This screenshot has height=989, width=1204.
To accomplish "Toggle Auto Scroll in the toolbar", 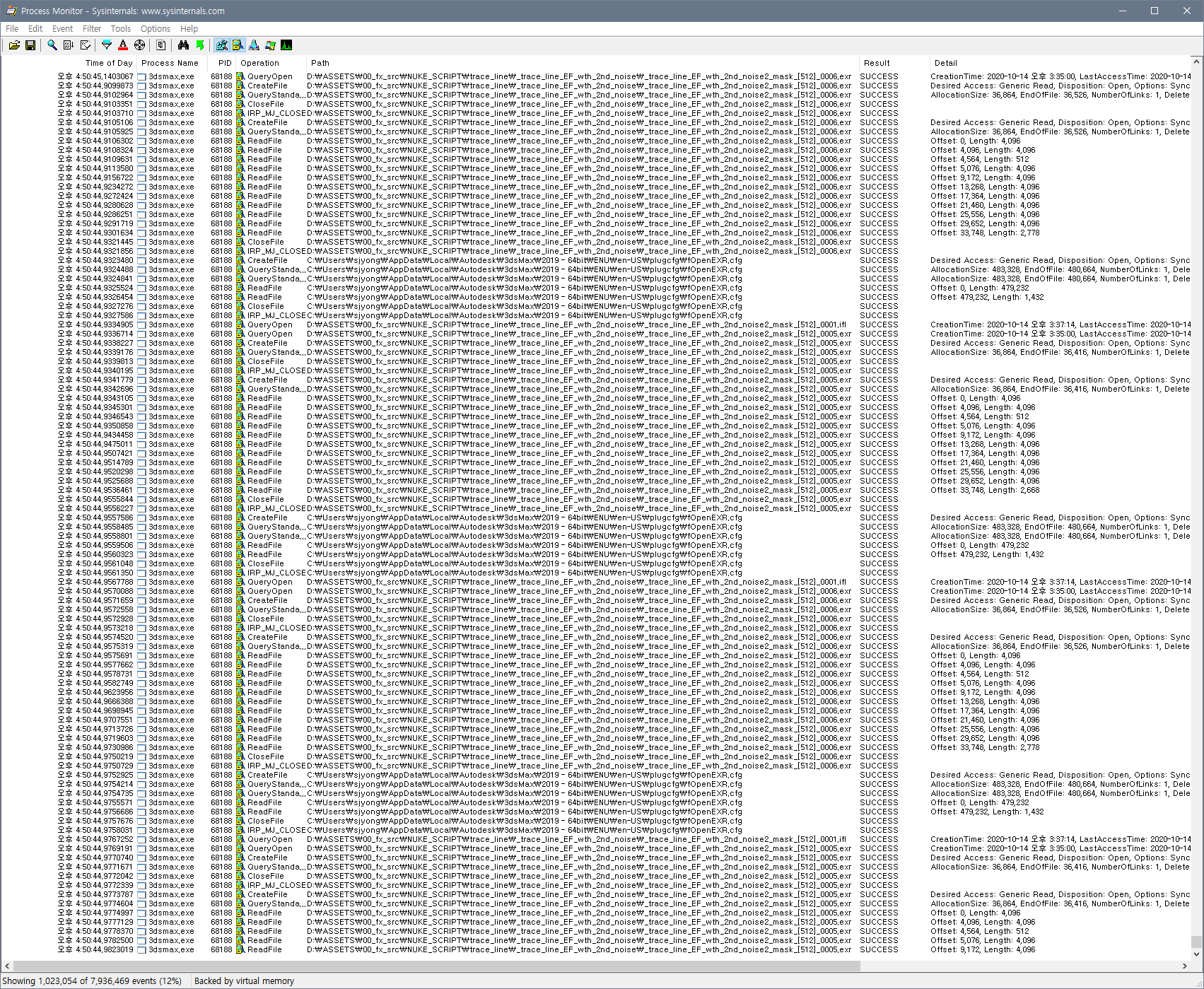I will tap(68, 45).
